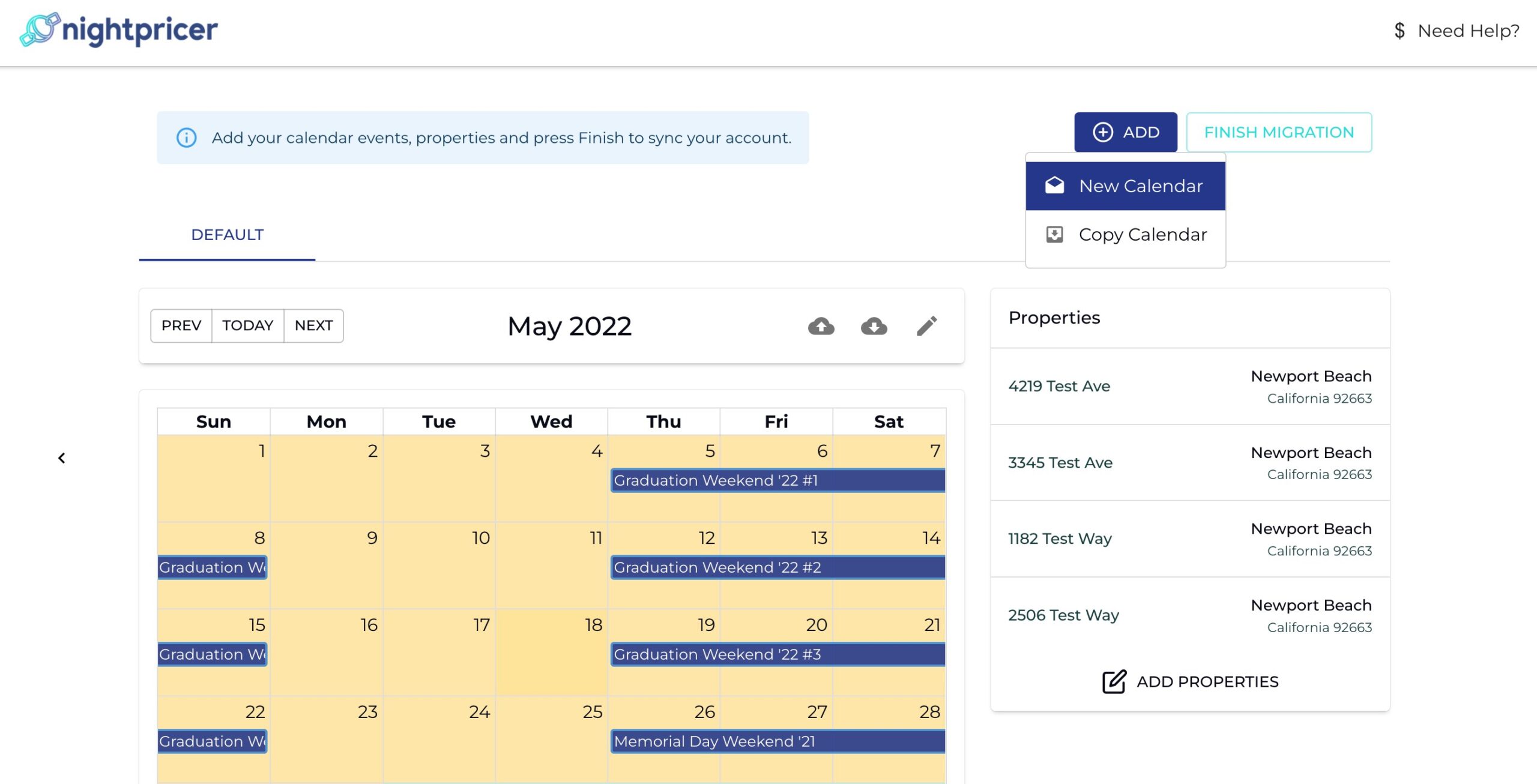Click the download from cloud icon
Viewport: 1537px width, 784px height.
873,325
